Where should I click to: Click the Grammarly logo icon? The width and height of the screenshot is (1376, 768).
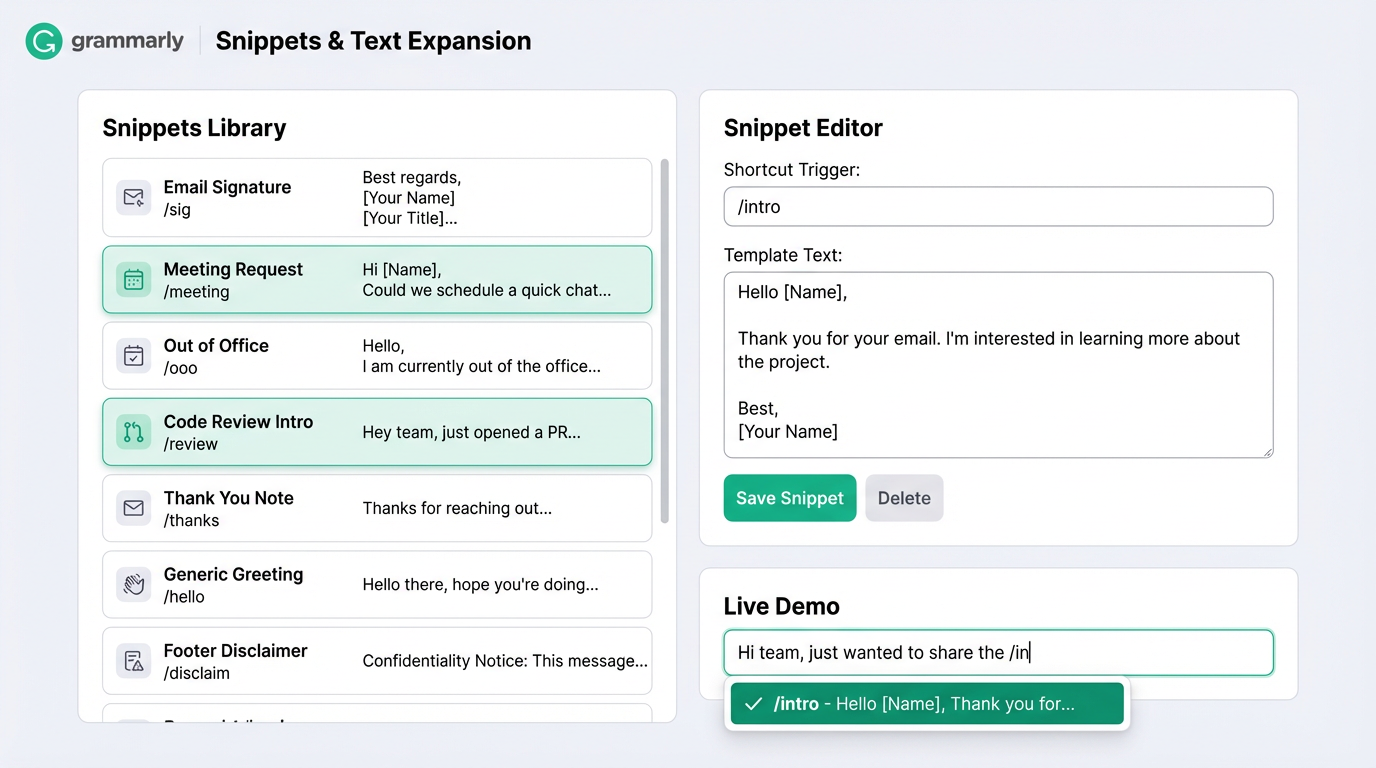[x=42, y=42]
